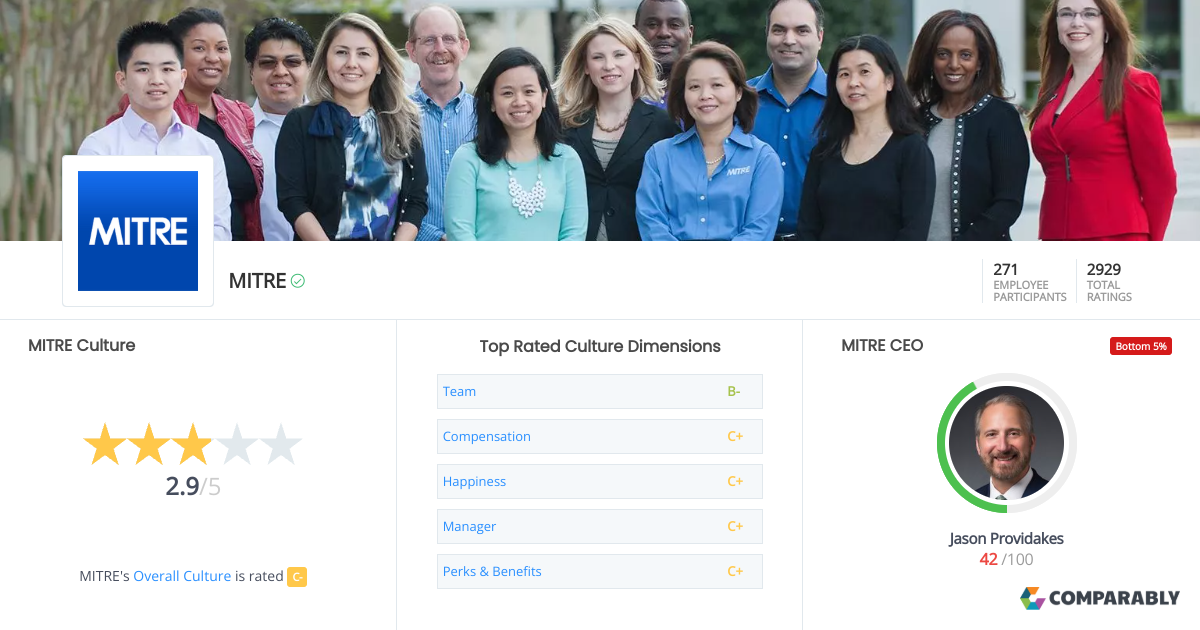1200x630 pixels.
Task: Click the C+ grade on Happiness row
Action: (x=735, y=481)
